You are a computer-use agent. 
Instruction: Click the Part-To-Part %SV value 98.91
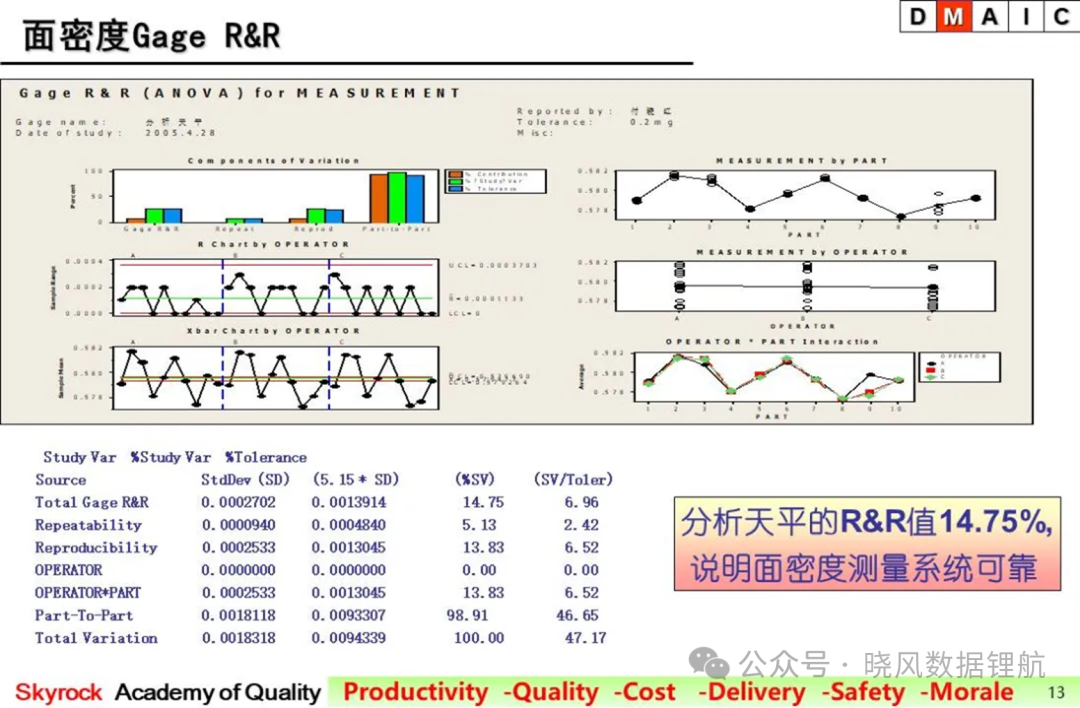click(467, 616)
